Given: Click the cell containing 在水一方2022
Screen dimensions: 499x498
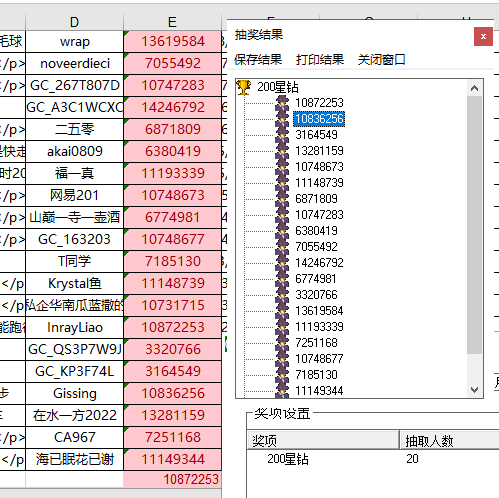Looking at the screenshot, I should coord(74,415).
